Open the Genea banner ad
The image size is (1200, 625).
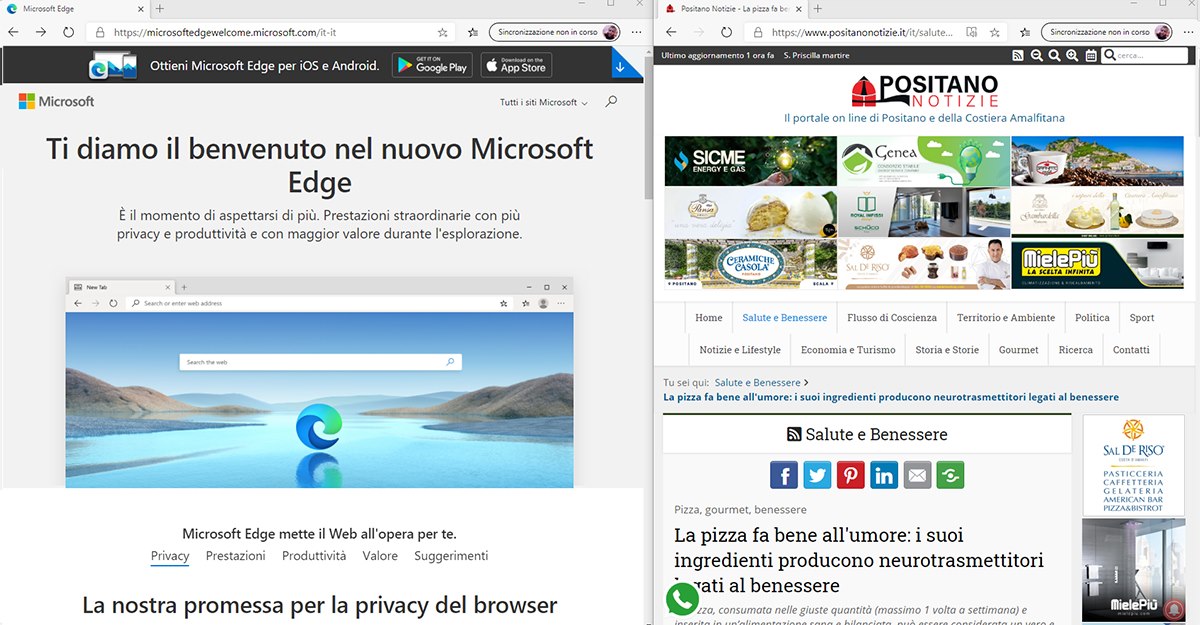pyautogui.click(x=924, y=161)
